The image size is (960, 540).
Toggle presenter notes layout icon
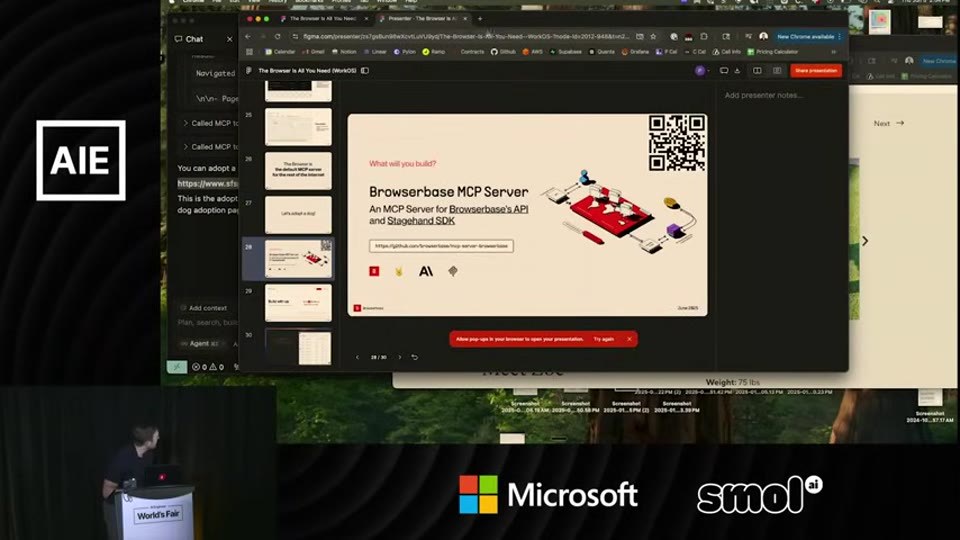coord(777,70)
